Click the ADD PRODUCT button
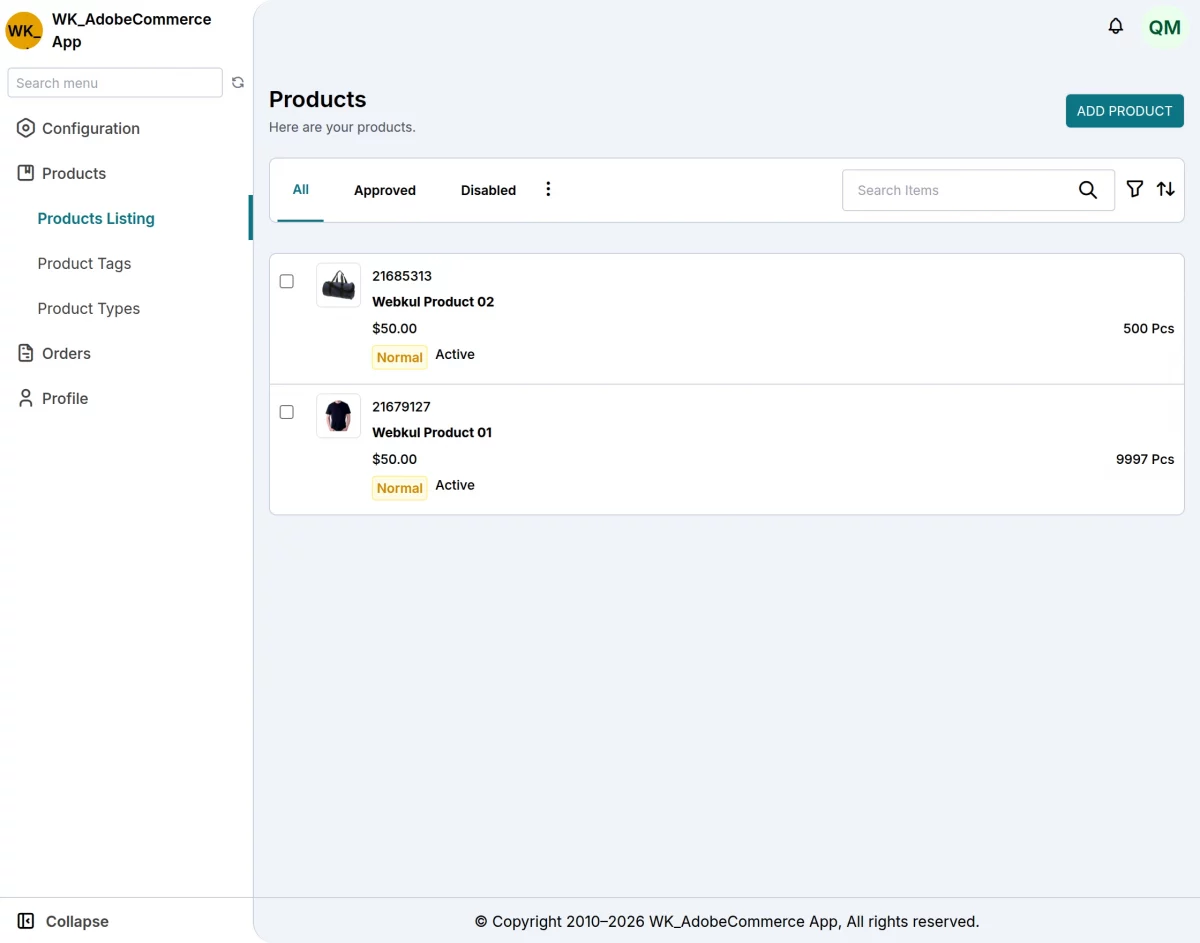Image resolution: width=1200 pixels, height=943 pixels. point(1124,110)
